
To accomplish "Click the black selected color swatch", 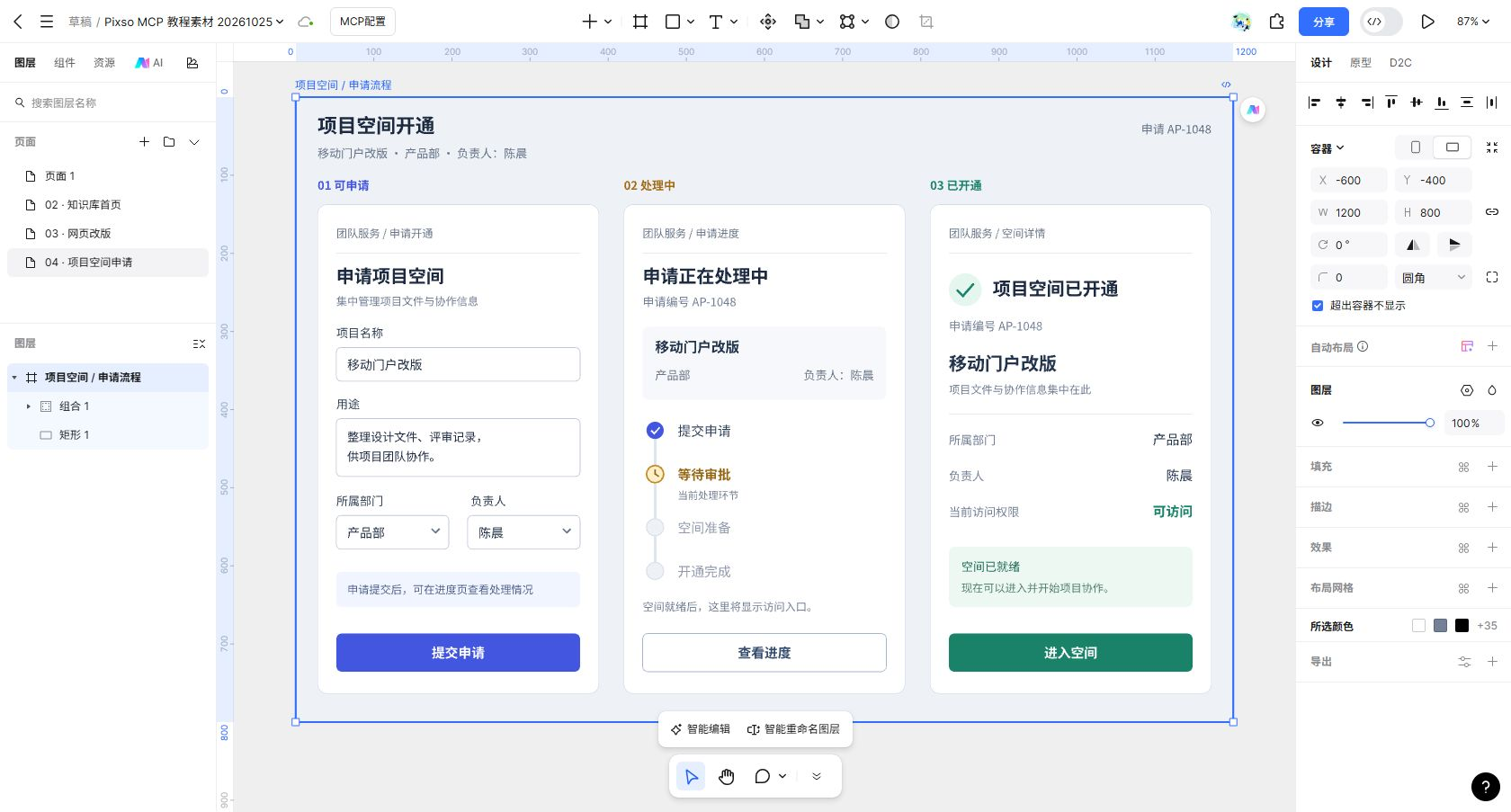I will (1462, 626).
